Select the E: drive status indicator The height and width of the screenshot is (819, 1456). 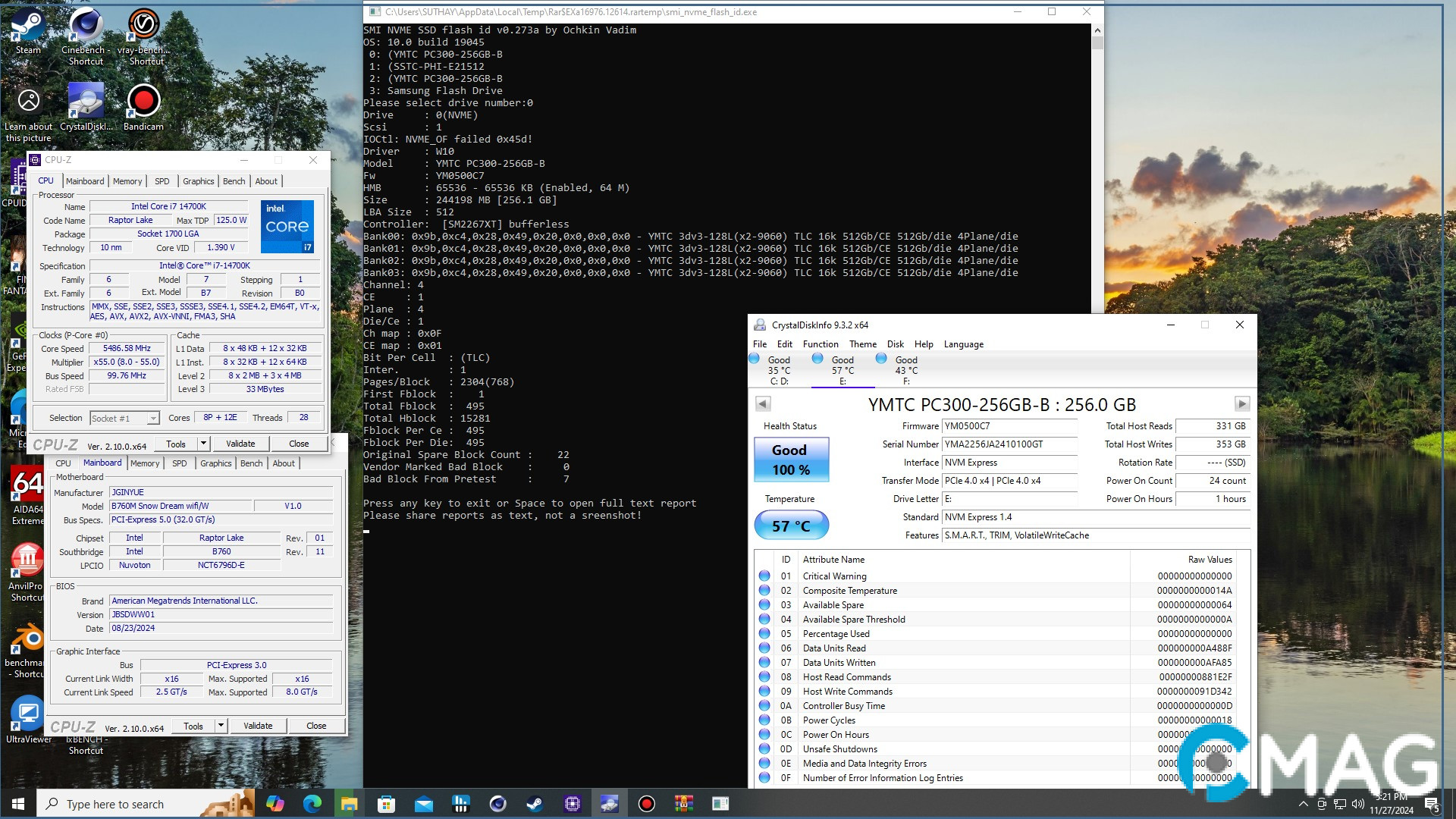click(843, 370)
